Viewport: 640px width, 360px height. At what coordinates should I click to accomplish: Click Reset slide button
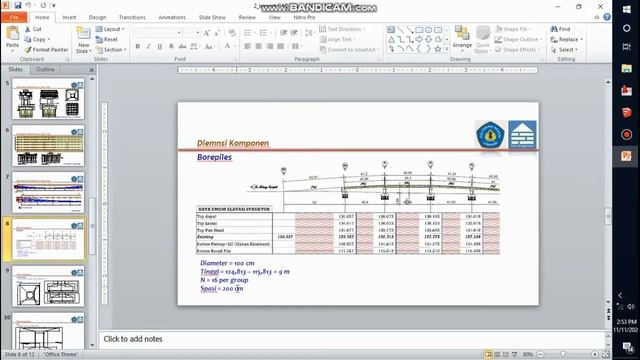(x=106, y=39)
